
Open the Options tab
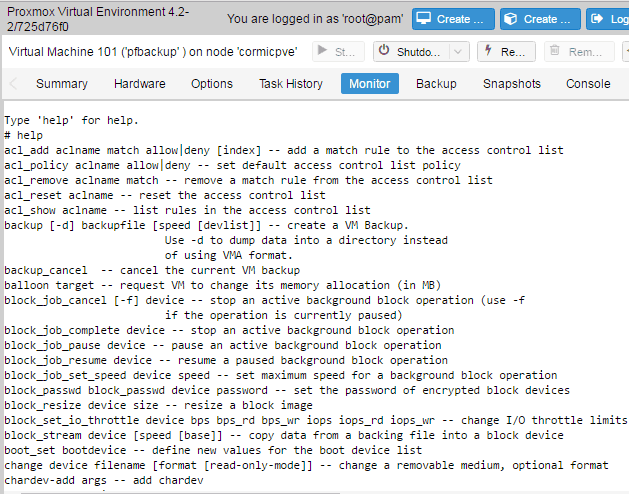point(212,83)
